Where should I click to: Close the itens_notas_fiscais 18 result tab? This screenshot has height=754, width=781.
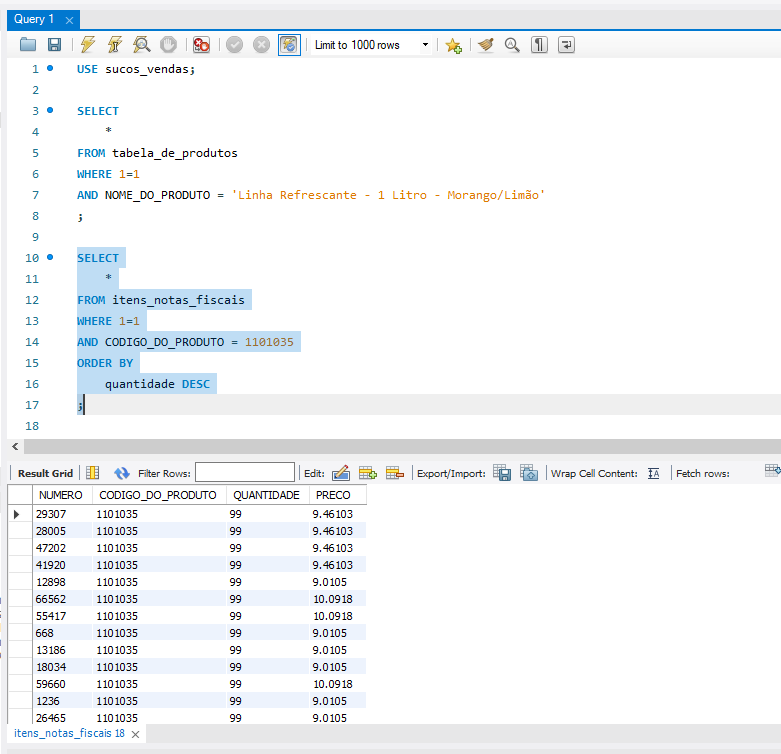pyautogui.click(x=136, y=734)
